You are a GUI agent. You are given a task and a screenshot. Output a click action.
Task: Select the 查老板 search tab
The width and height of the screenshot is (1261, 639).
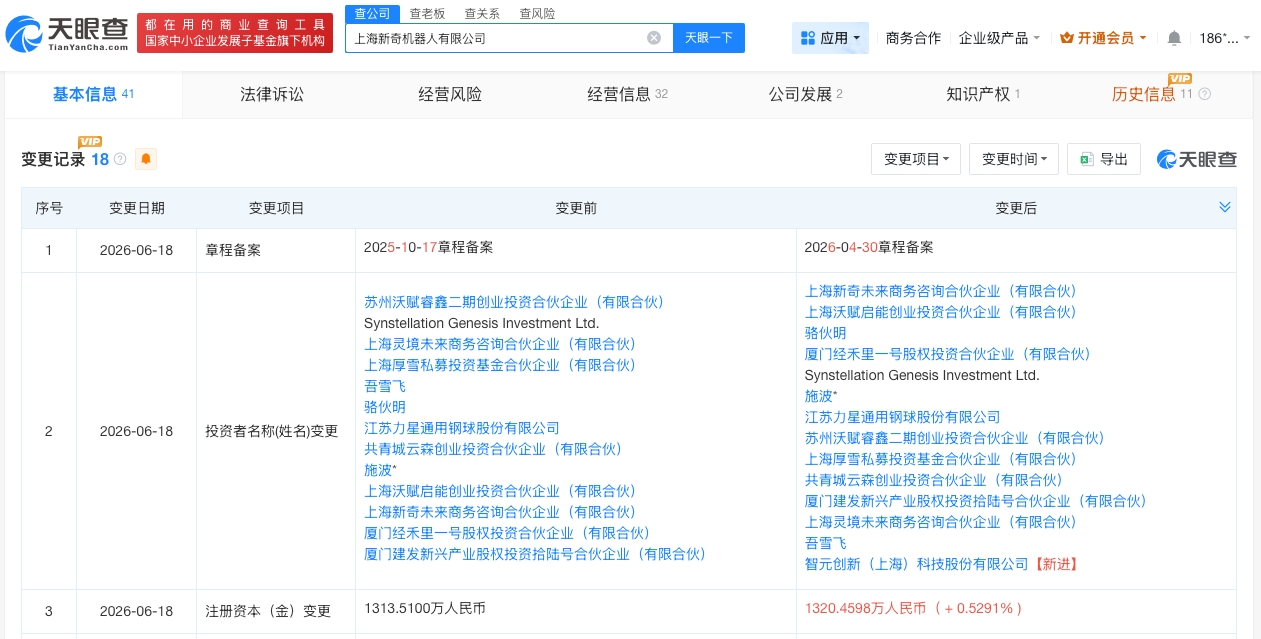tap(427, 13)
